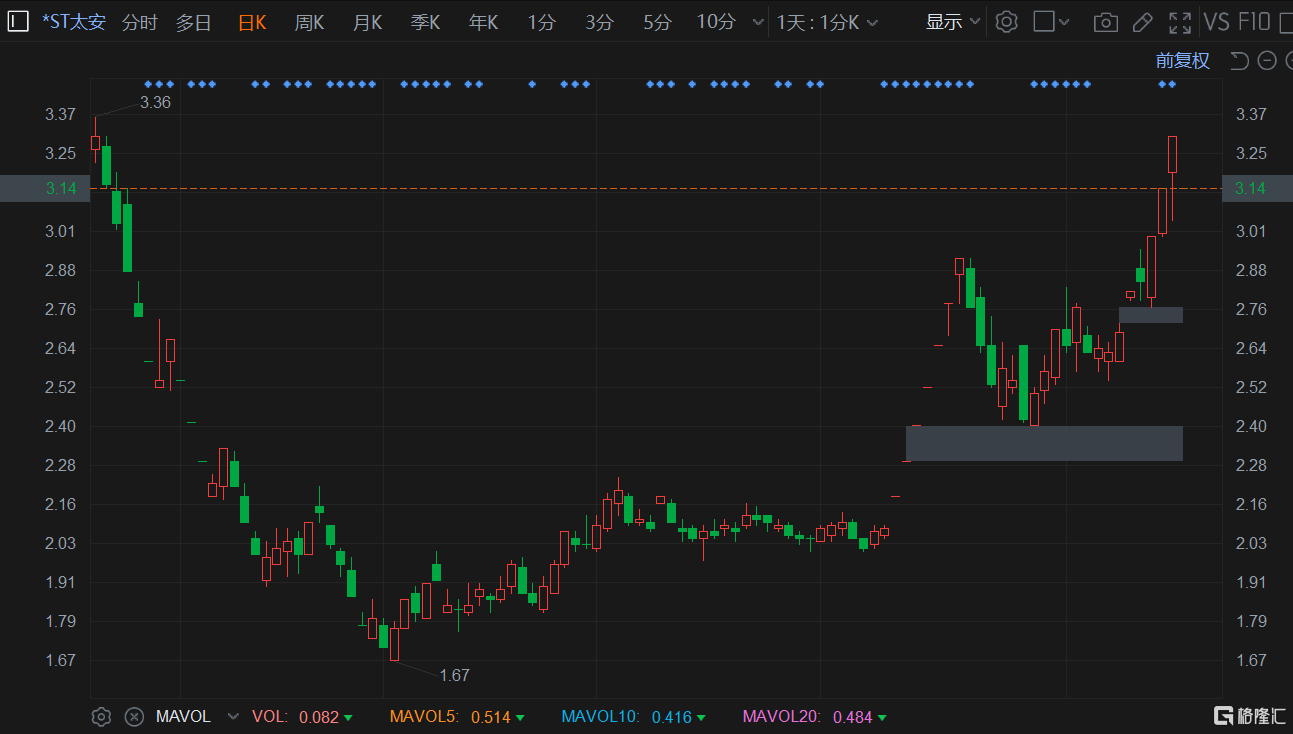Toggle the MAVOL5 indicator arrow
Screen dimensions: 1293x734
point(520,717)
